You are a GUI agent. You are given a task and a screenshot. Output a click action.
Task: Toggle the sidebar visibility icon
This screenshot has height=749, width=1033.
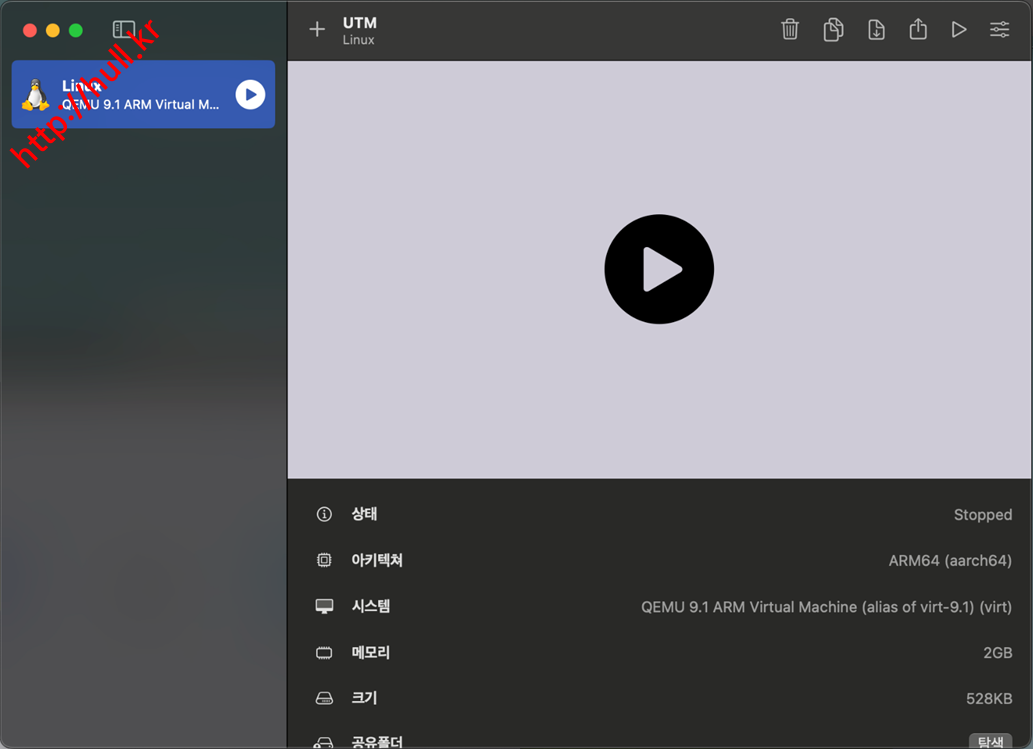(124, 30)
